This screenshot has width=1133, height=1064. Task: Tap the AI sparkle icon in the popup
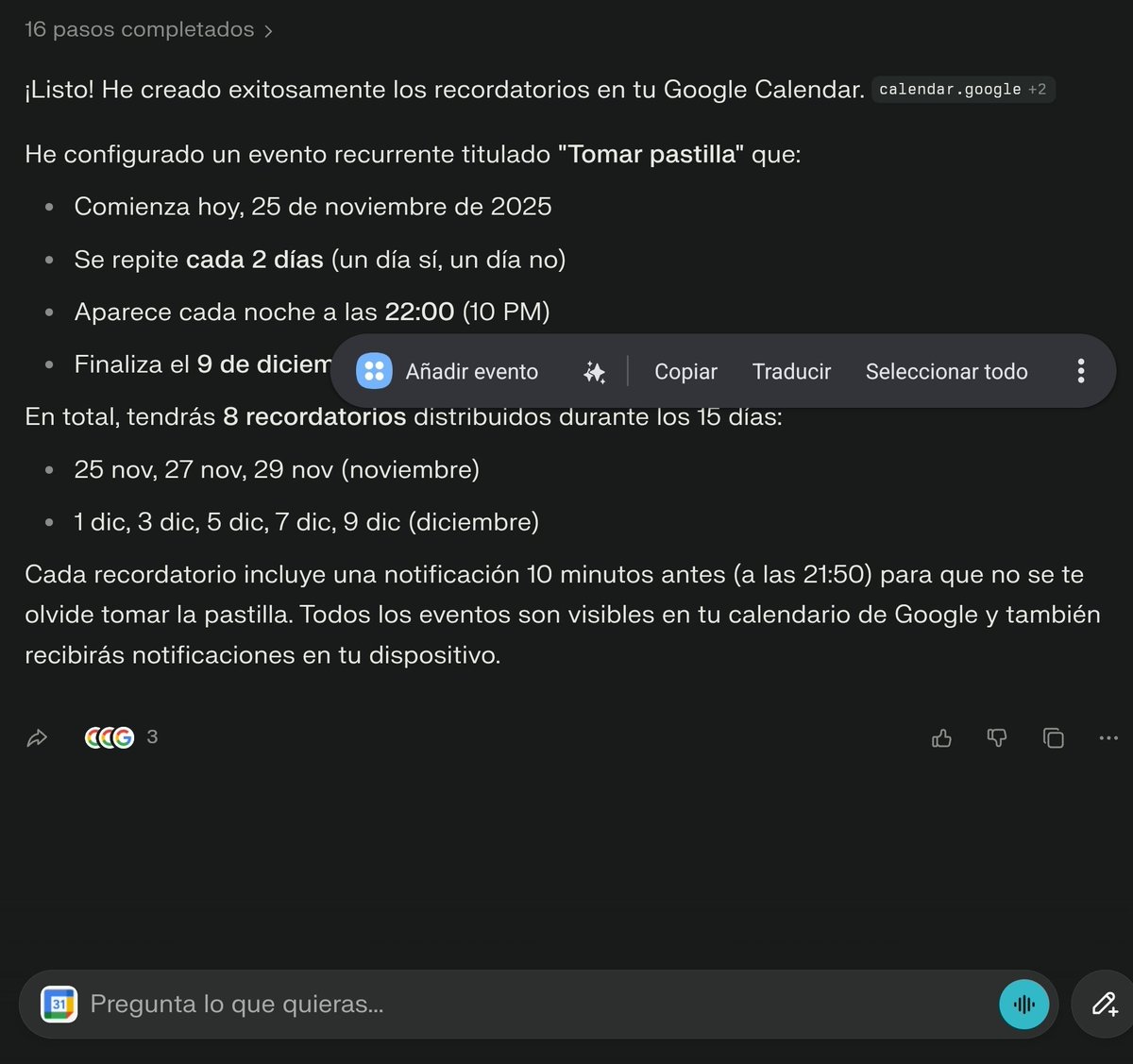tap(594, 372)
